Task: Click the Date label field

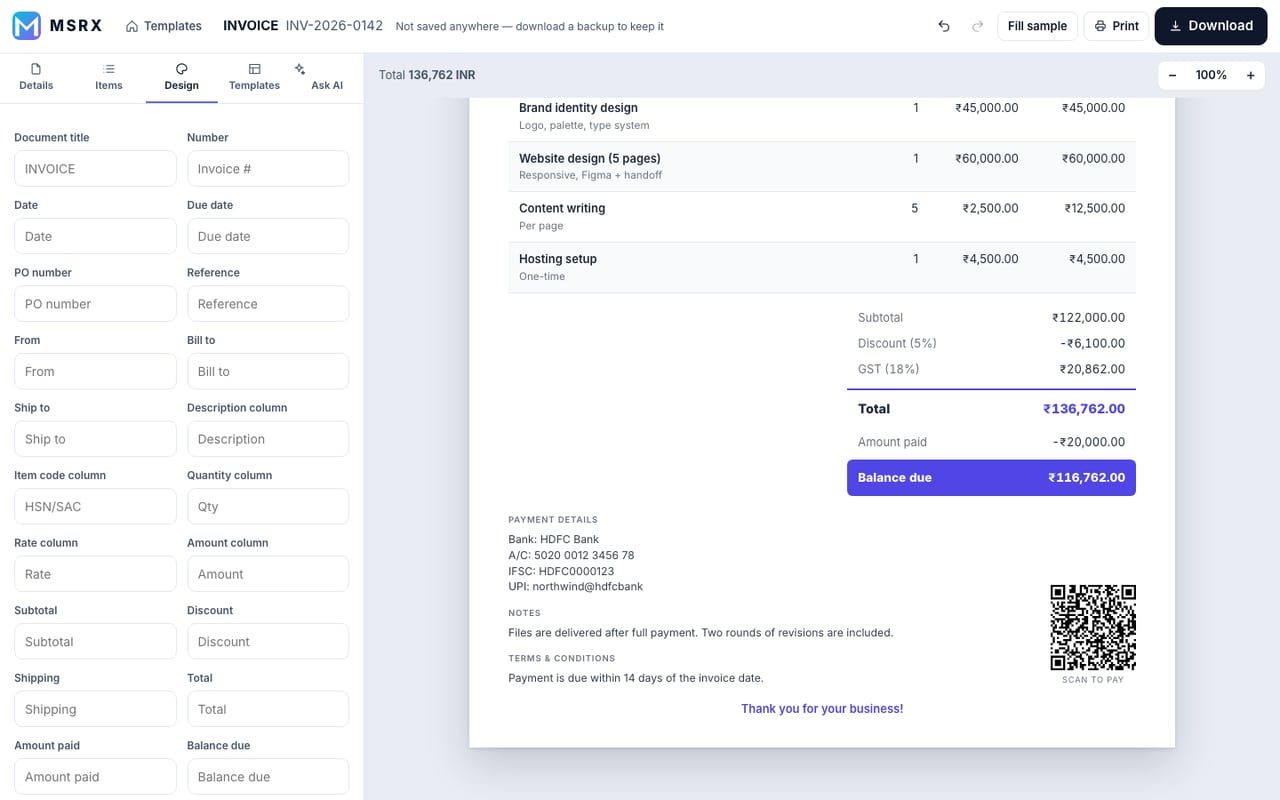Action: pos(95,236)
